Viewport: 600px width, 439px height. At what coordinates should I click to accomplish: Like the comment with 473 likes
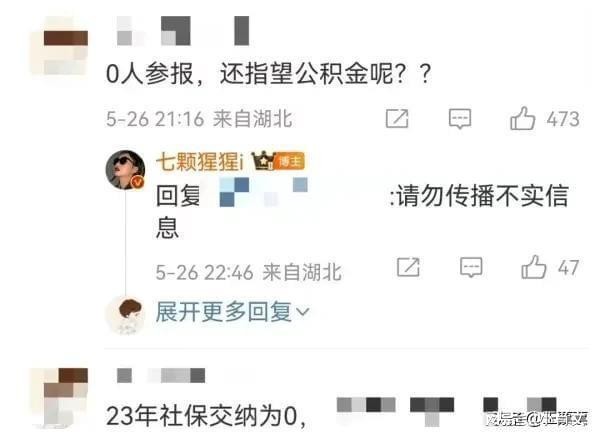tap(522, 118)
